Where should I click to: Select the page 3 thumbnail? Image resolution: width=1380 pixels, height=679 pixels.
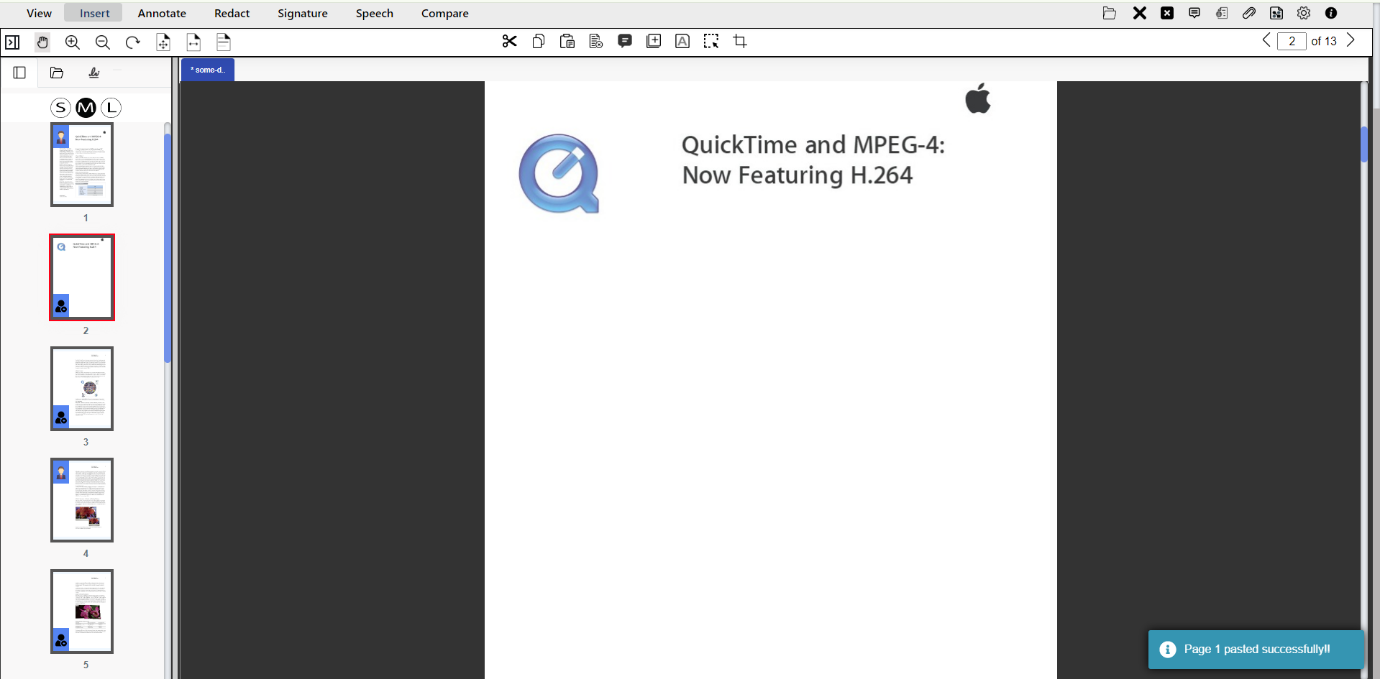[x=82, y=388]
